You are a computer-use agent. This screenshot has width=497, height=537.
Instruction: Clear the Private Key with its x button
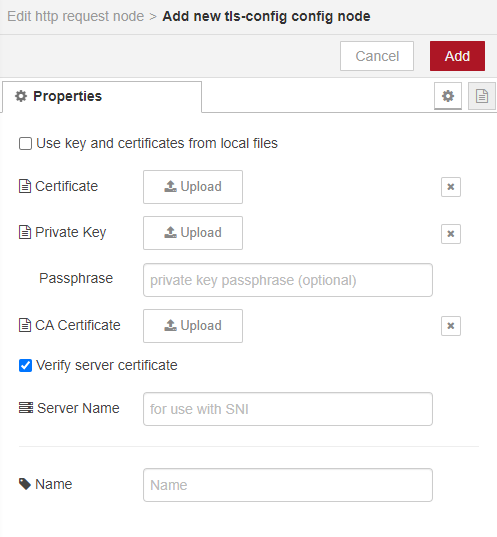451,234
